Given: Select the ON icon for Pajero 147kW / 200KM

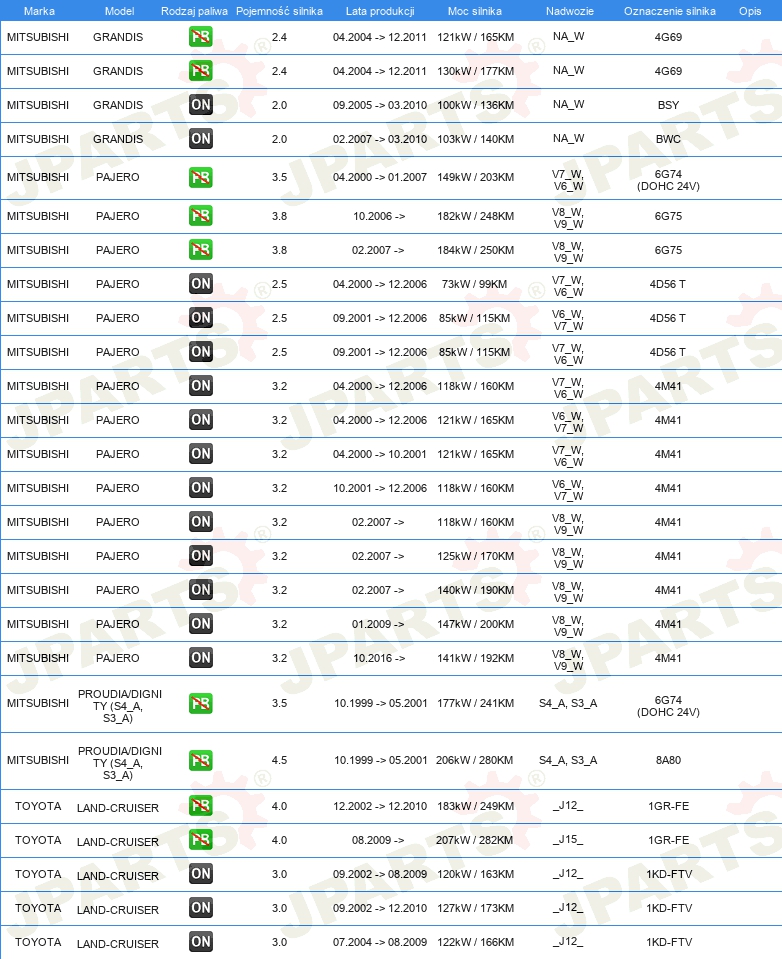Looking at the screenshot, I should pyautogui.click(x=201, y=624).
